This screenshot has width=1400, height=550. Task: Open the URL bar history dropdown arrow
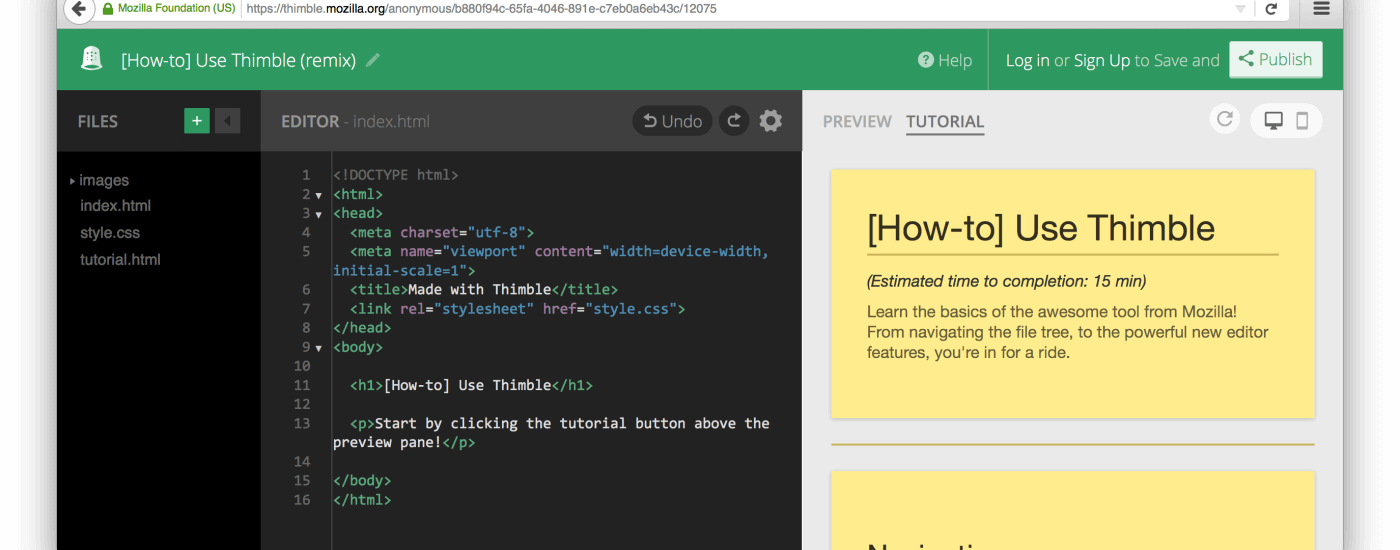pyautogui.click(x=1240, y=9)
